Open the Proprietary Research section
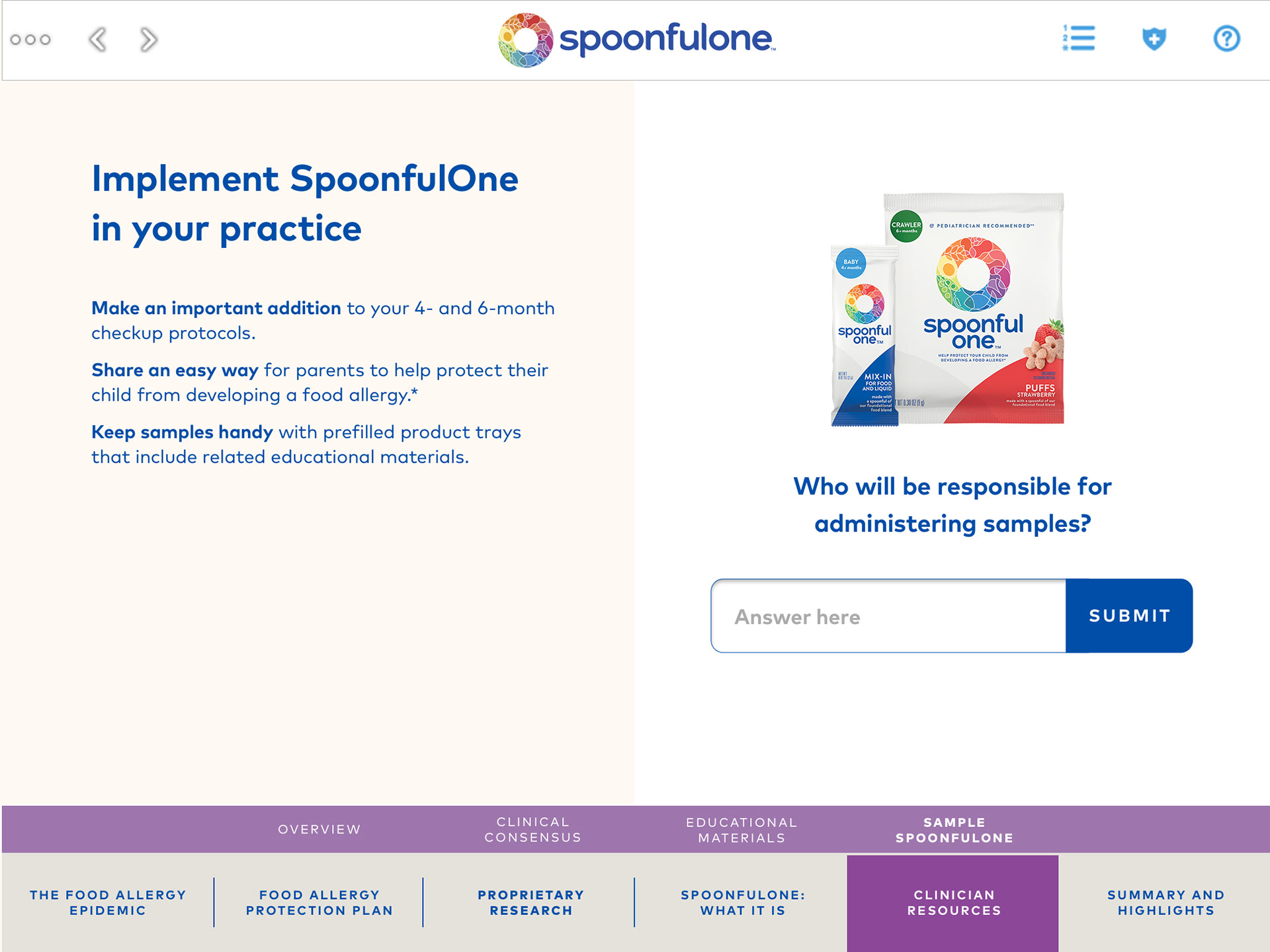This screenshot has height=952, width=1270. click(530, 902)
